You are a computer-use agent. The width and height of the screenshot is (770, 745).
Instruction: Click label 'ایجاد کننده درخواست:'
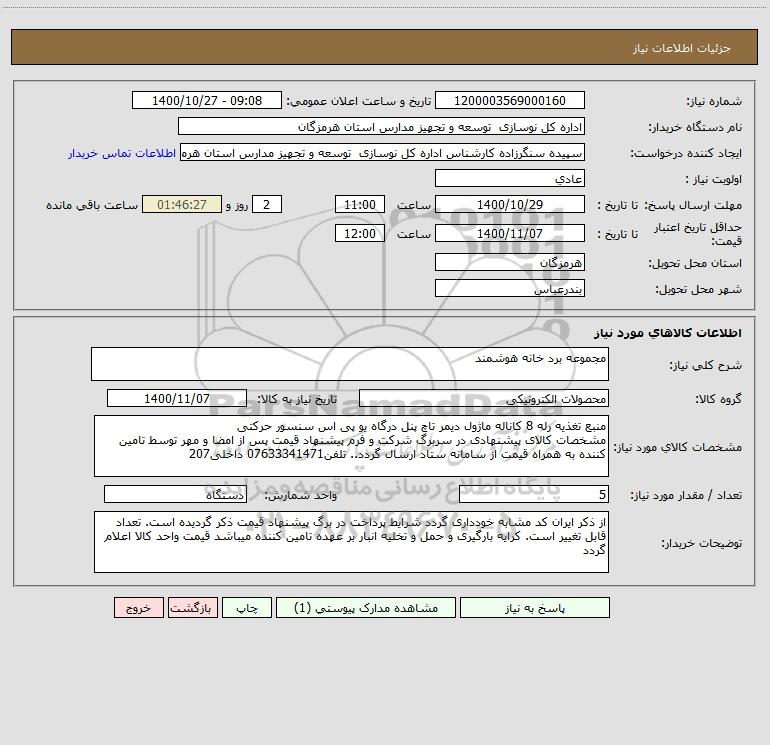tap(686, 154)
